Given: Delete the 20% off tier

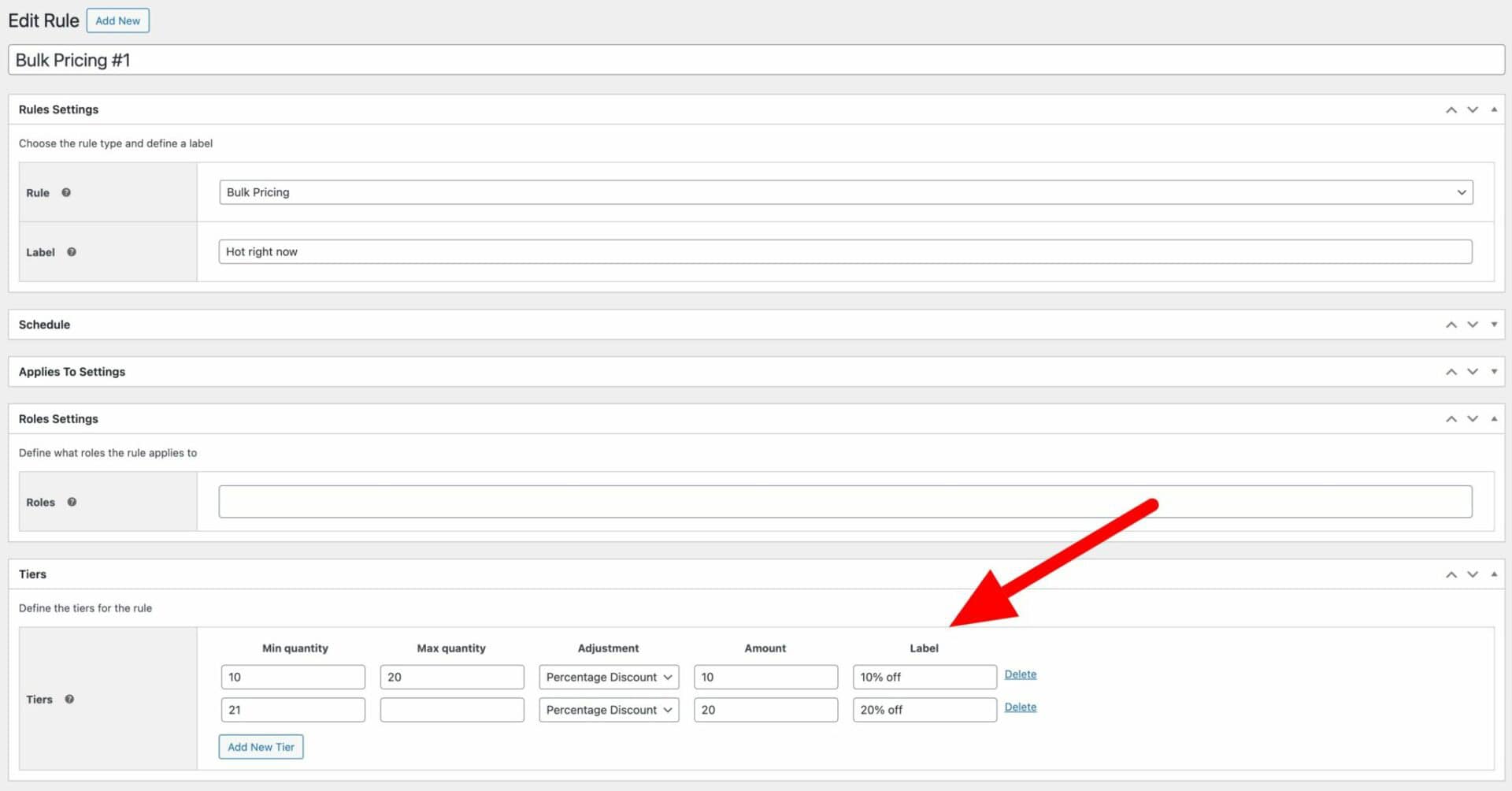Looking at the screenshot, I should coord(1021,707).
